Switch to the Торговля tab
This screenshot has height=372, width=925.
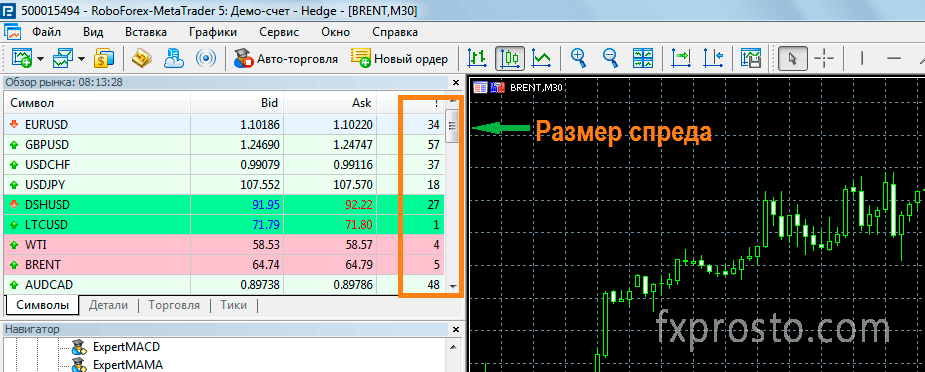point(174,305)
